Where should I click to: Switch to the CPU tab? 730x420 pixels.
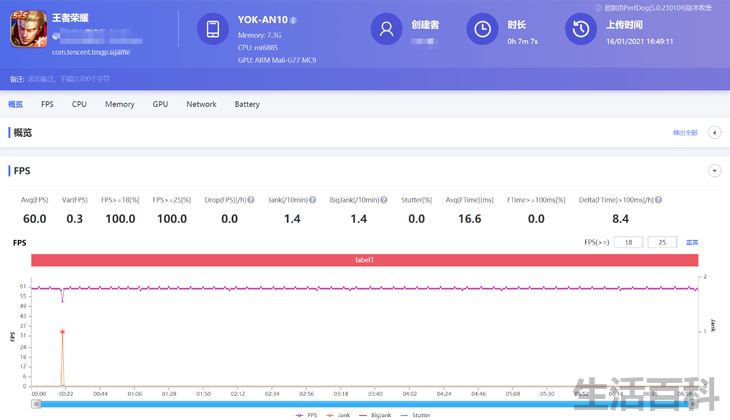(x=79, y=104)
